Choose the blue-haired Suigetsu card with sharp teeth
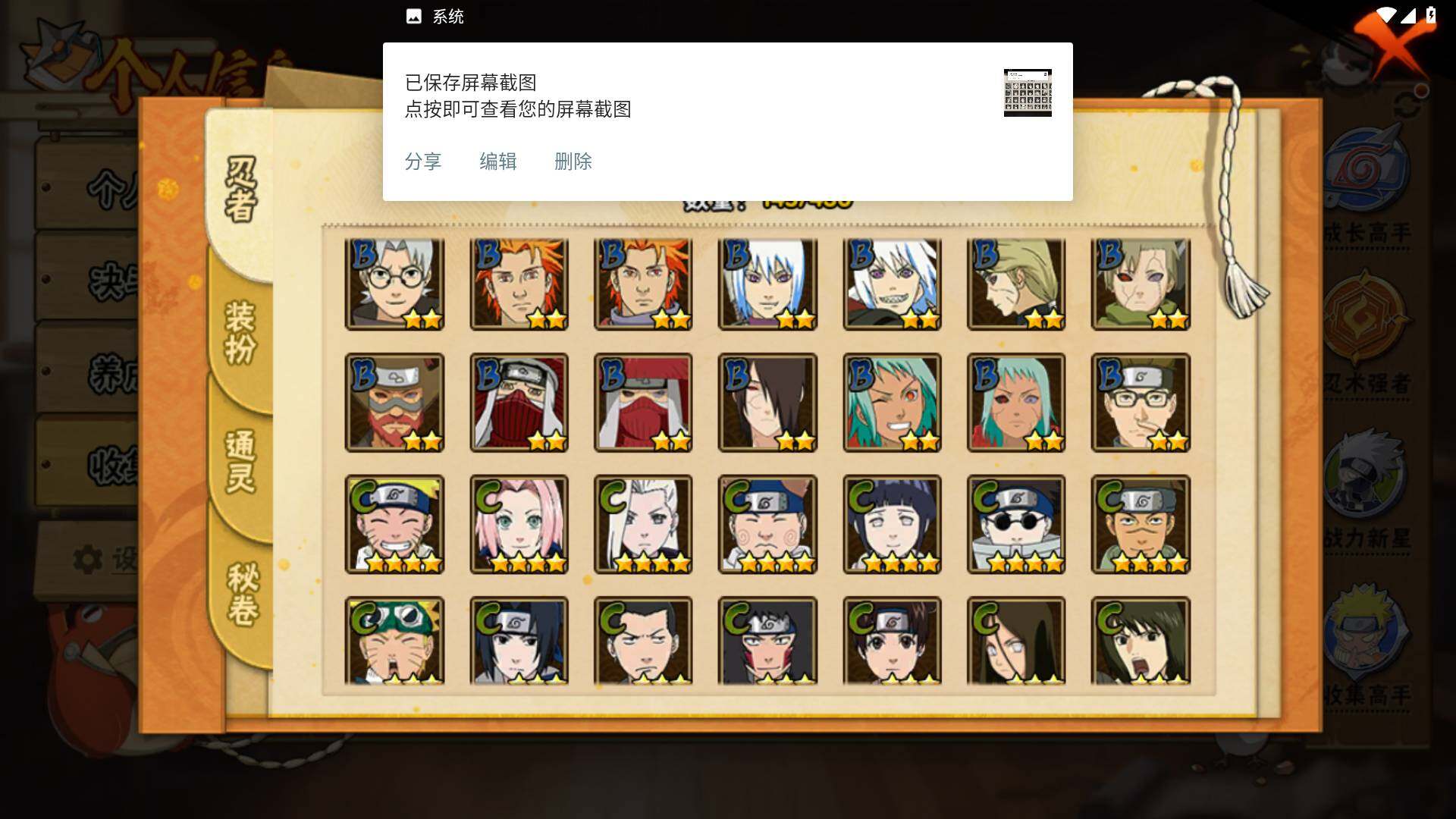 click(892, 284)
